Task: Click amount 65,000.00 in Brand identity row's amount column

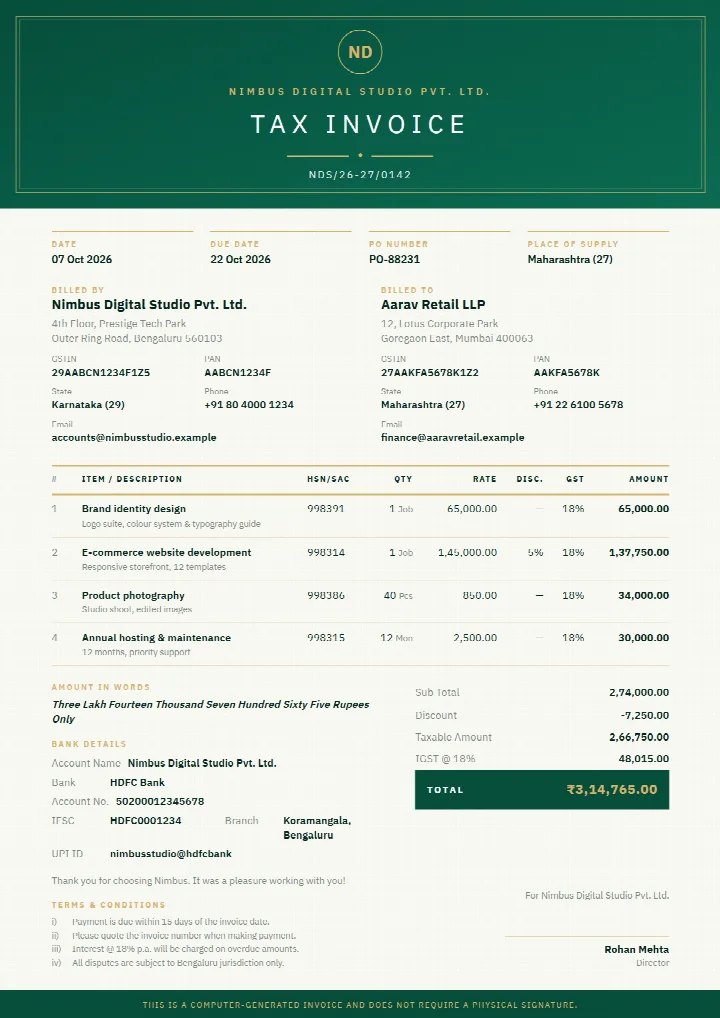Action: [643, 509]
